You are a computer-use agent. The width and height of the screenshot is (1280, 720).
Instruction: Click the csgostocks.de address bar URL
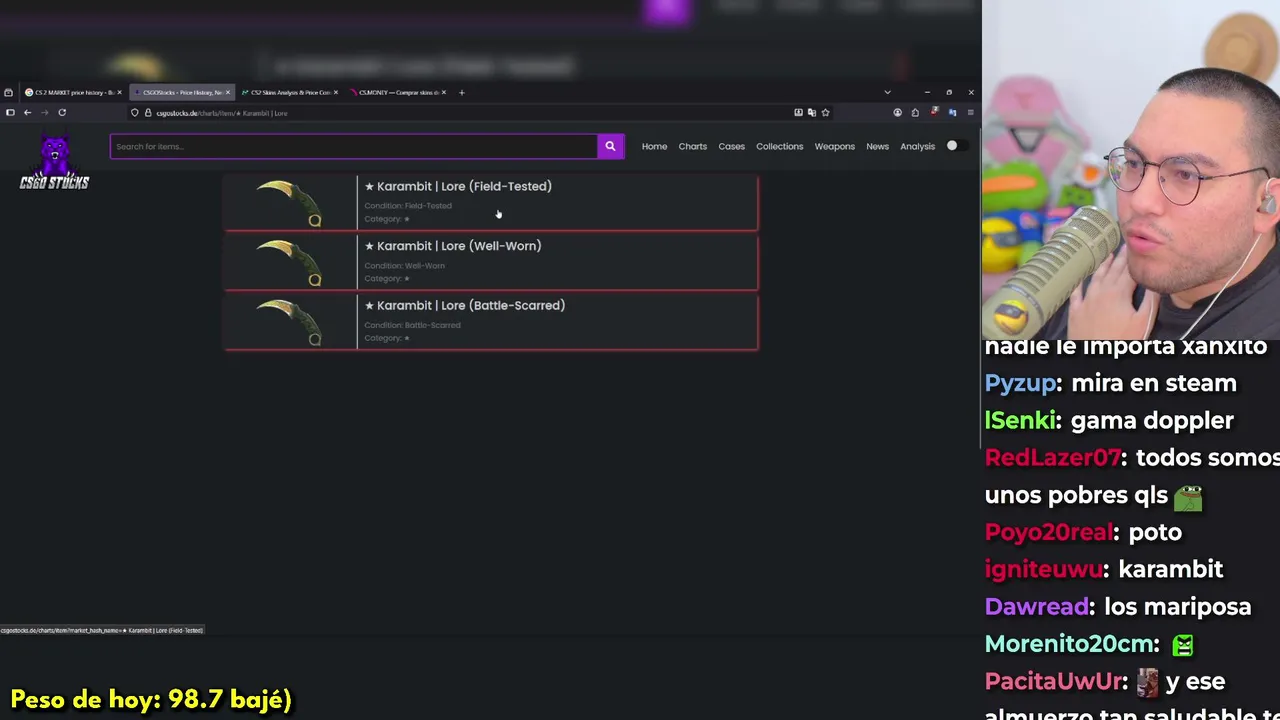tap(221, 113)
